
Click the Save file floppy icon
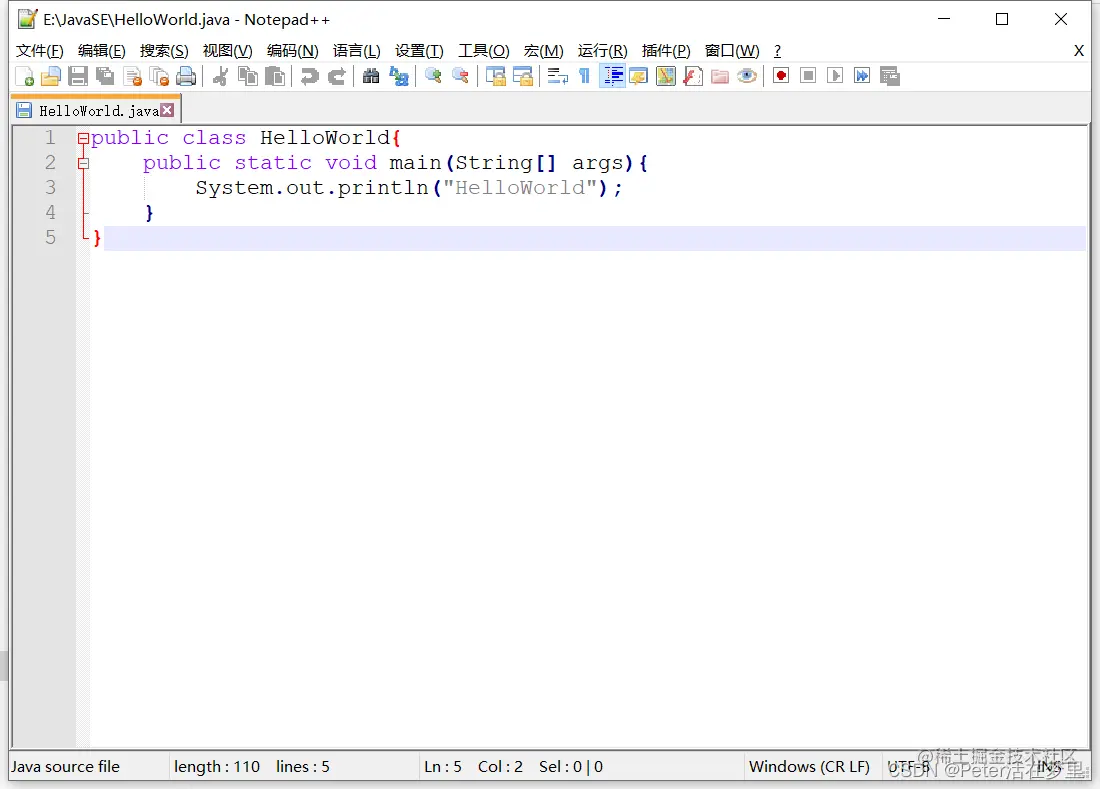coord(78,76)
